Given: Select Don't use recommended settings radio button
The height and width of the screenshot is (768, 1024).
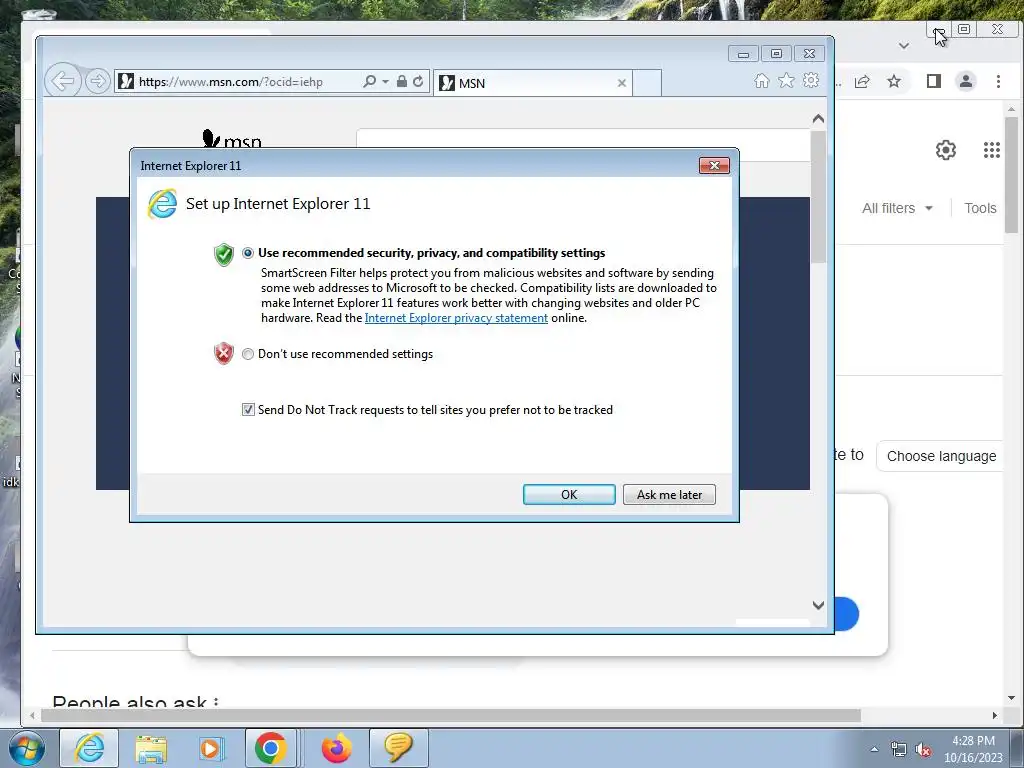Looking at the screenshot, I should (248, 354).
